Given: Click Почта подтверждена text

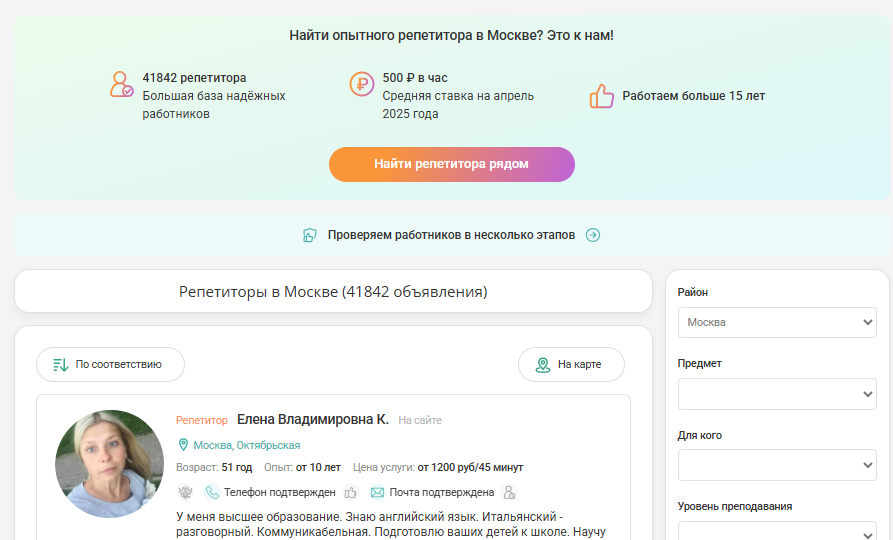Looking at the screenshot, I should [441, 492].
